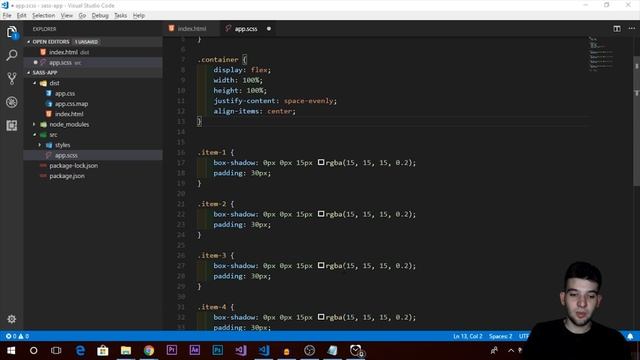640x360 pixels.
Task: Open the Debug view in activity bar
Action: (12, 102)
